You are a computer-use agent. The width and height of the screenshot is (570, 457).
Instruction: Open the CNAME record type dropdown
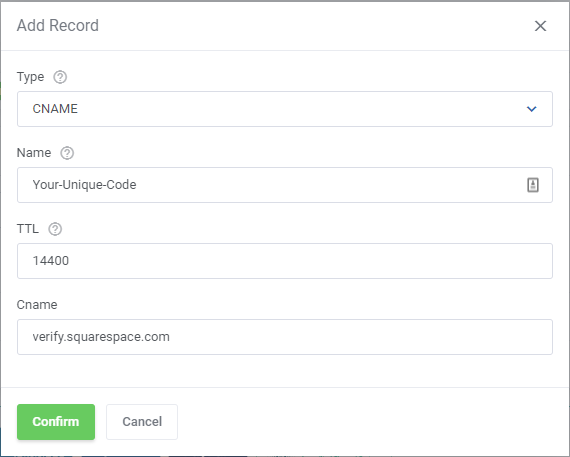coord(285,109)
